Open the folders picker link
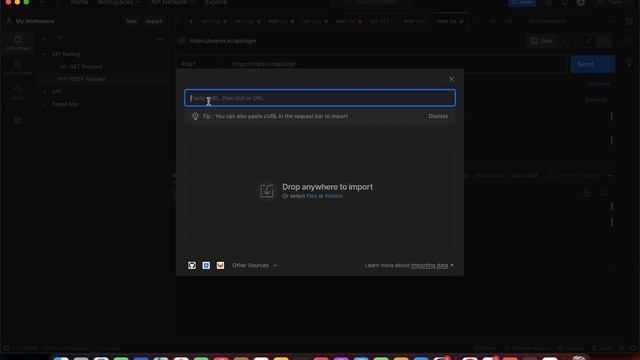 point(333,196)
